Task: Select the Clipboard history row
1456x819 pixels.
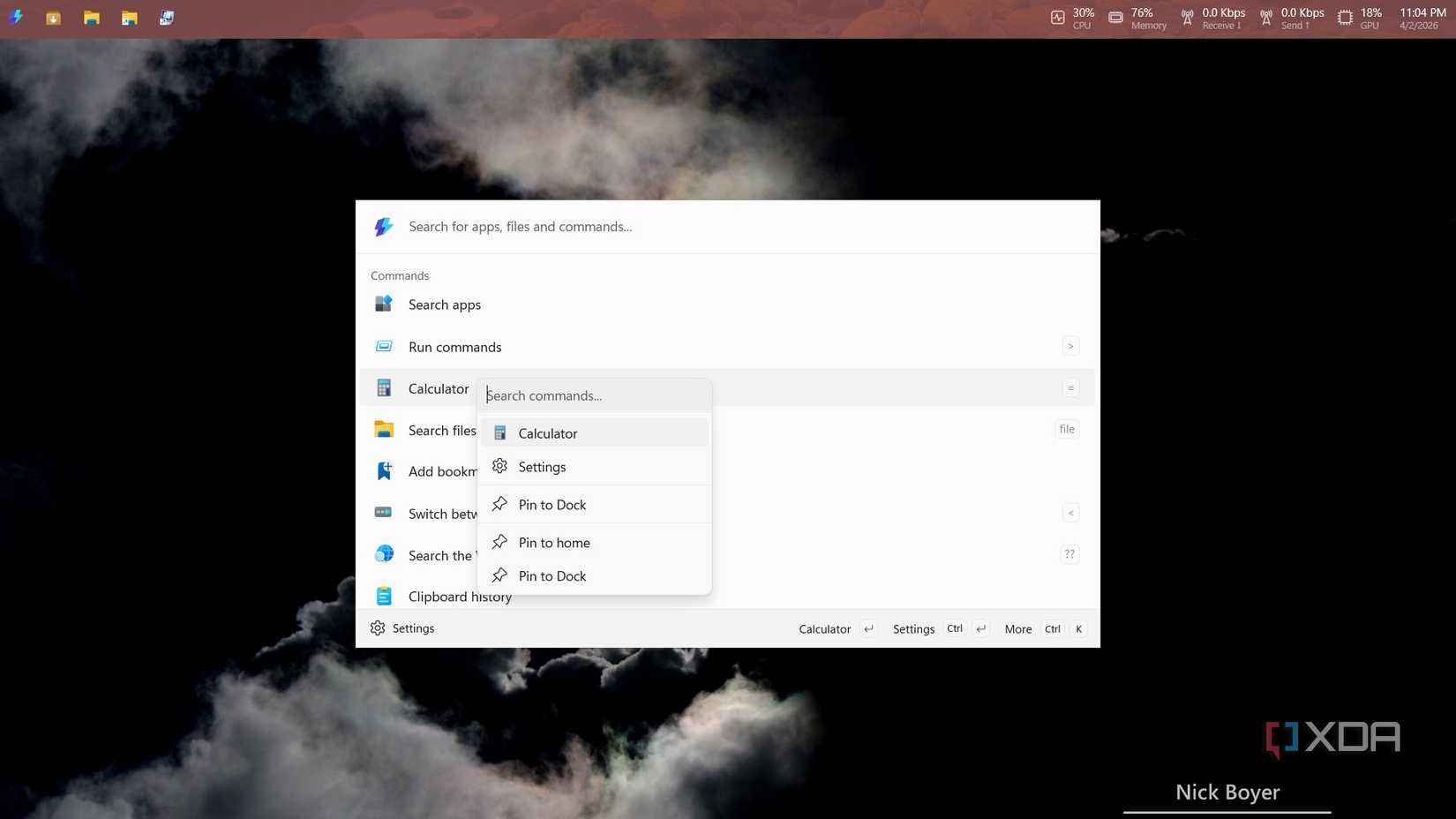Action: coord(727,596)
